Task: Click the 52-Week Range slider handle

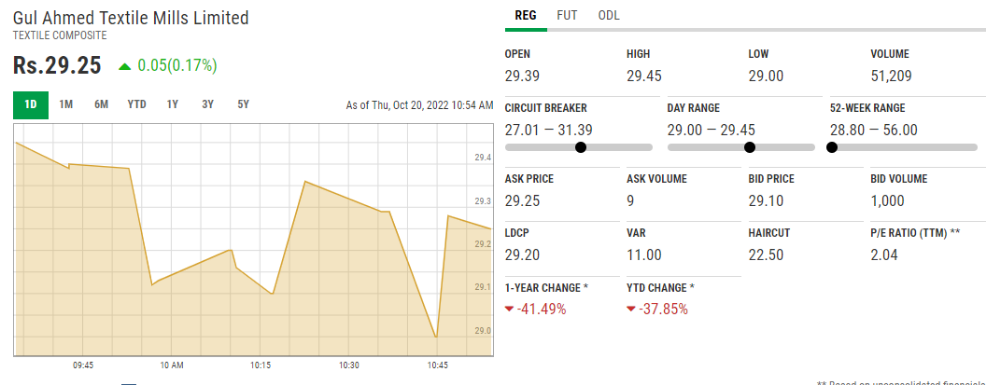Action: (x=831, y=148)
